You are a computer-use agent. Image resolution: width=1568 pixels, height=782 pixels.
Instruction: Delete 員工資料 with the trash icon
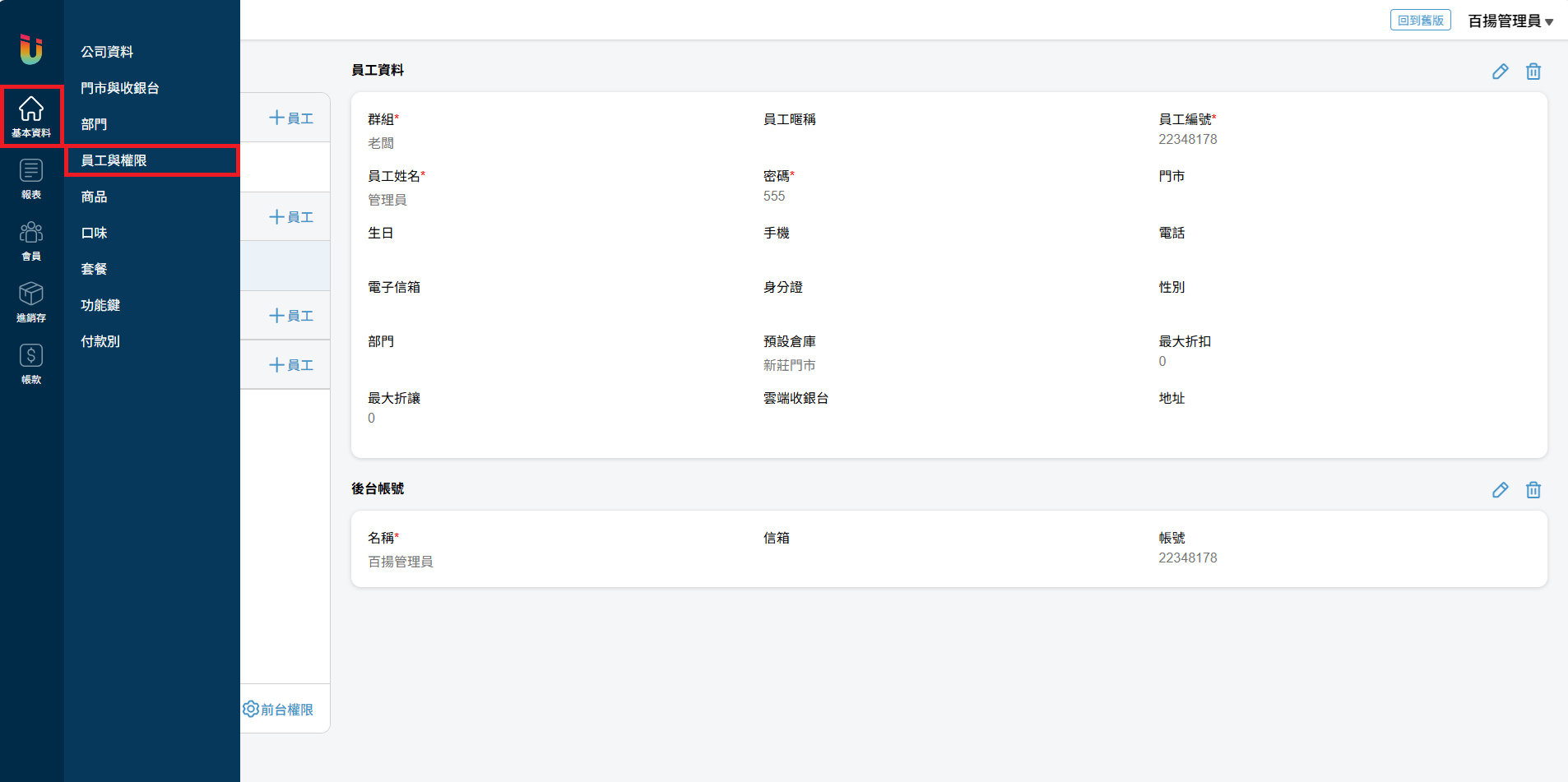[1533, 72]
